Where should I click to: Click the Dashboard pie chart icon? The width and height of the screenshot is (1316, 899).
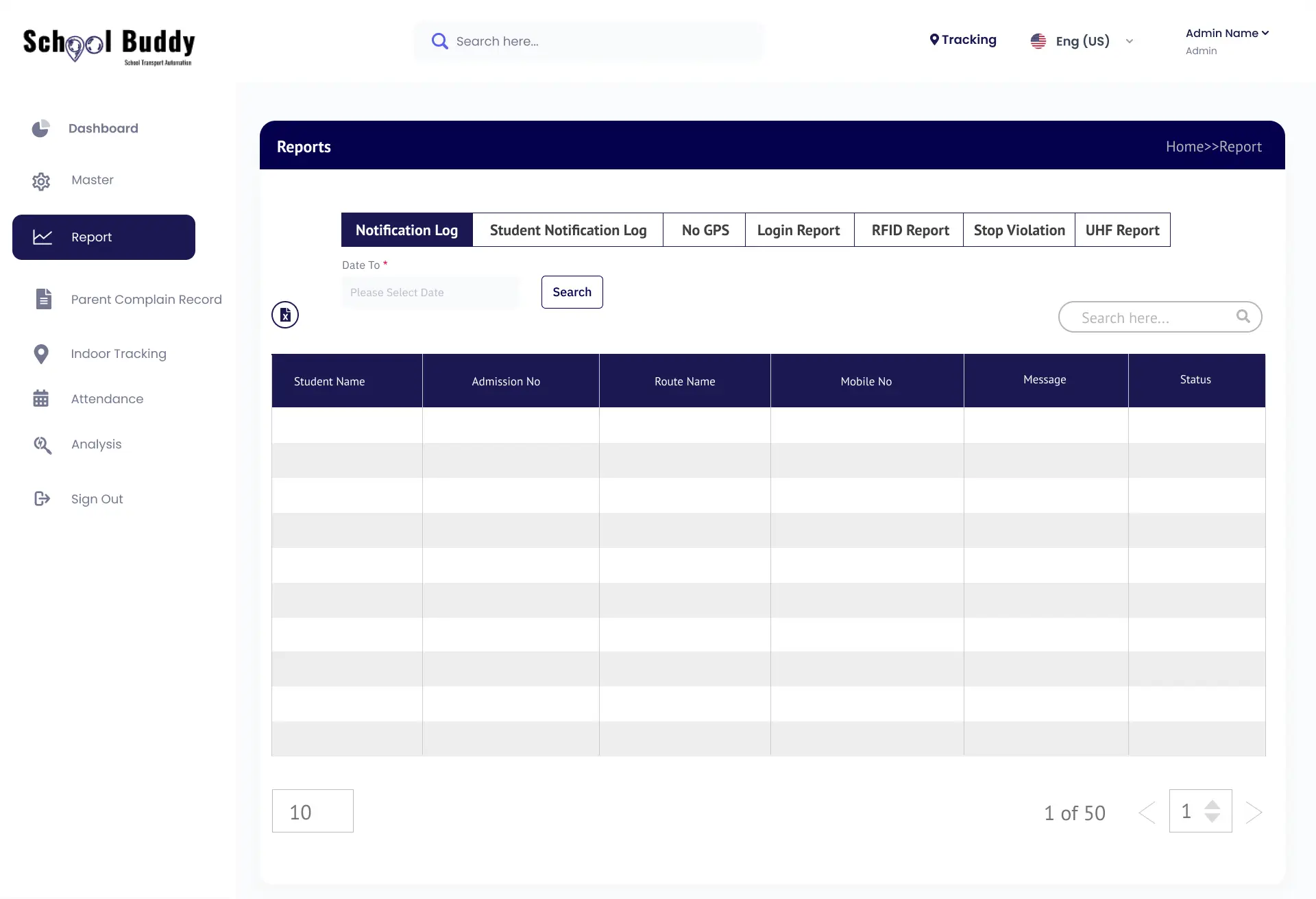pyautogui.click(x=41, y=128)
